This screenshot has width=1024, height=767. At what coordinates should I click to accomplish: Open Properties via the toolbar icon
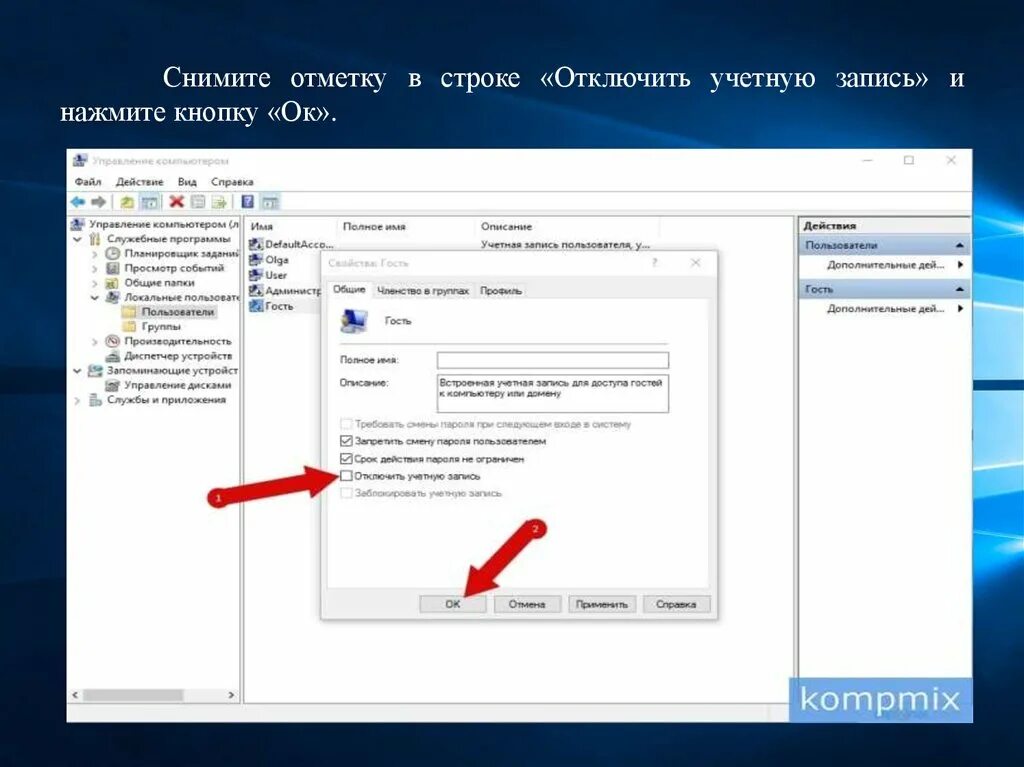pyautogui.click(x=198, y=202)
